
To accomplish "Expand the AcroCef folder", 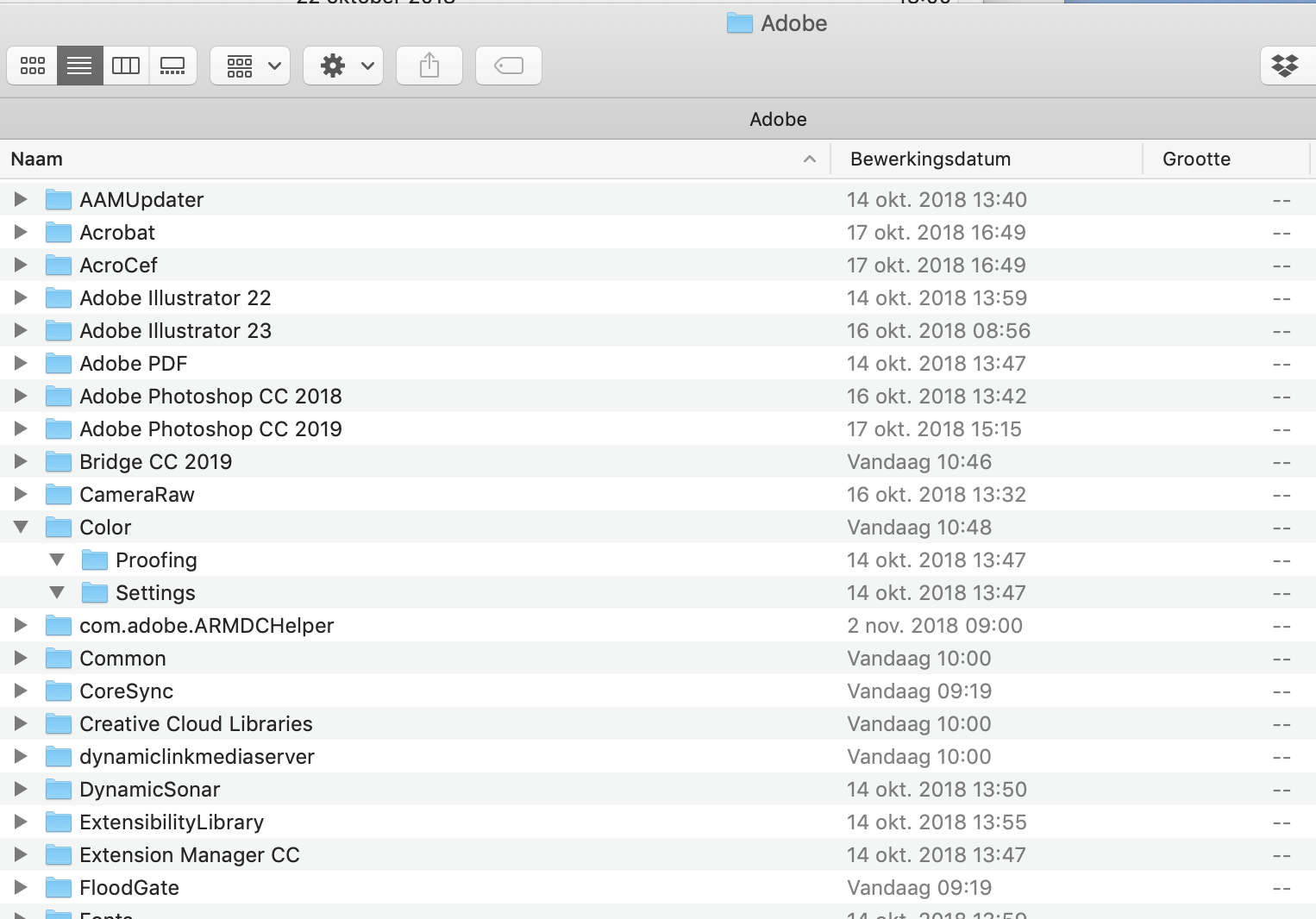I will 21,265.
